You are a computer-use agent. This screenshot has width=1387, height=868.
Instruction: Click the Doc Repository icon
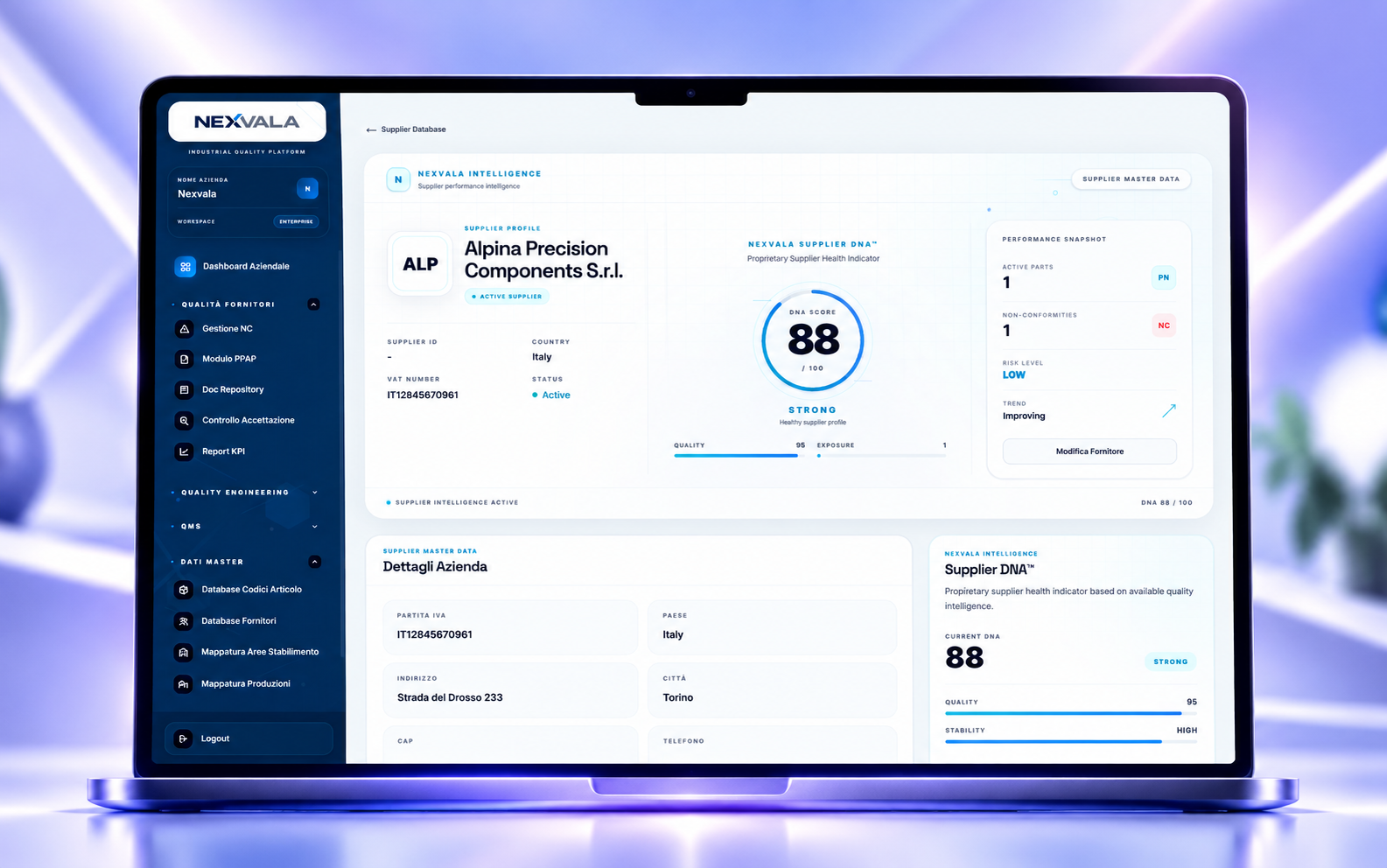[184, 389]
